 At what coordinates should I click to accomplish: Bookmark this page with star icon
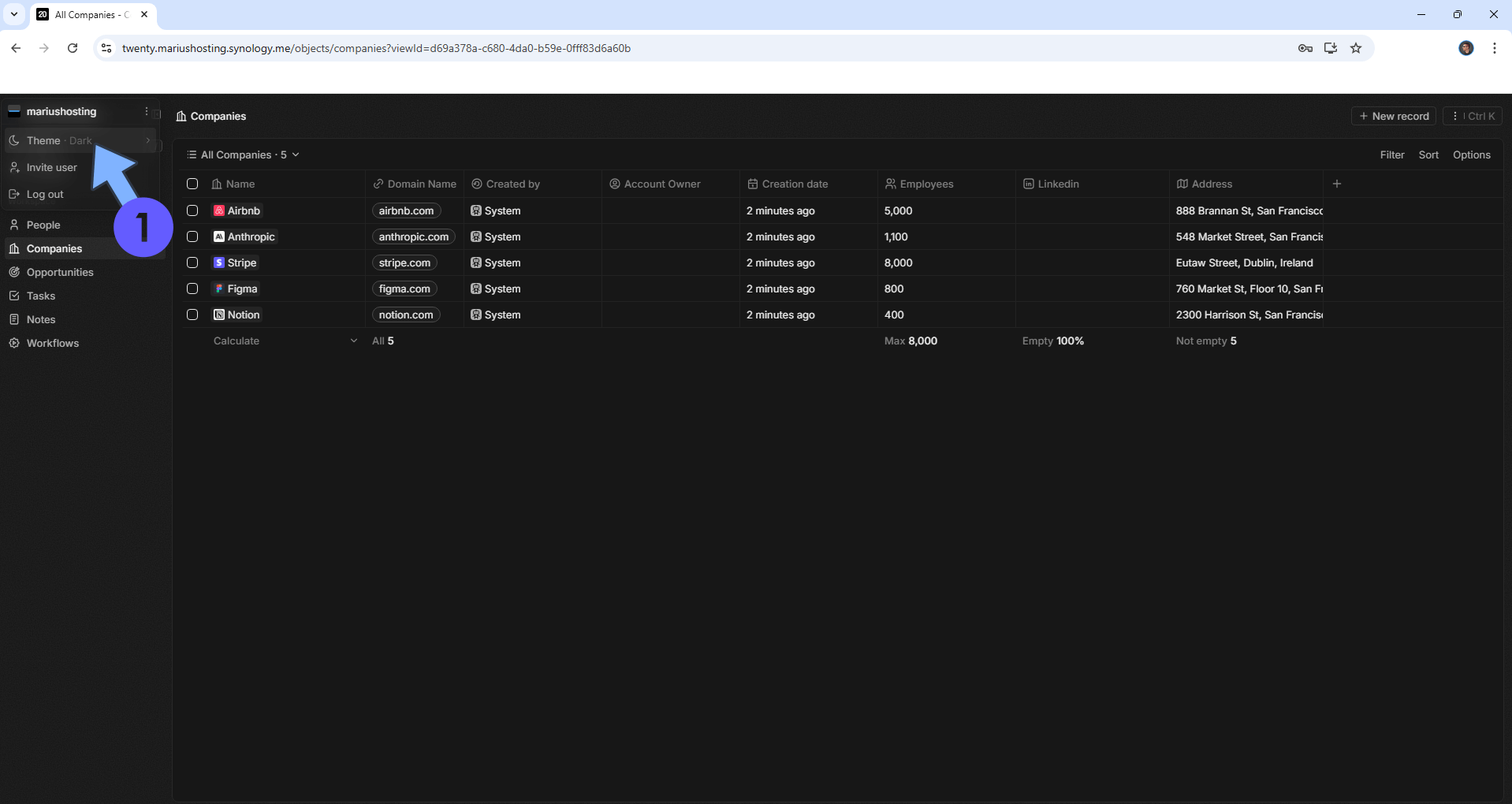click(1356, 48)
